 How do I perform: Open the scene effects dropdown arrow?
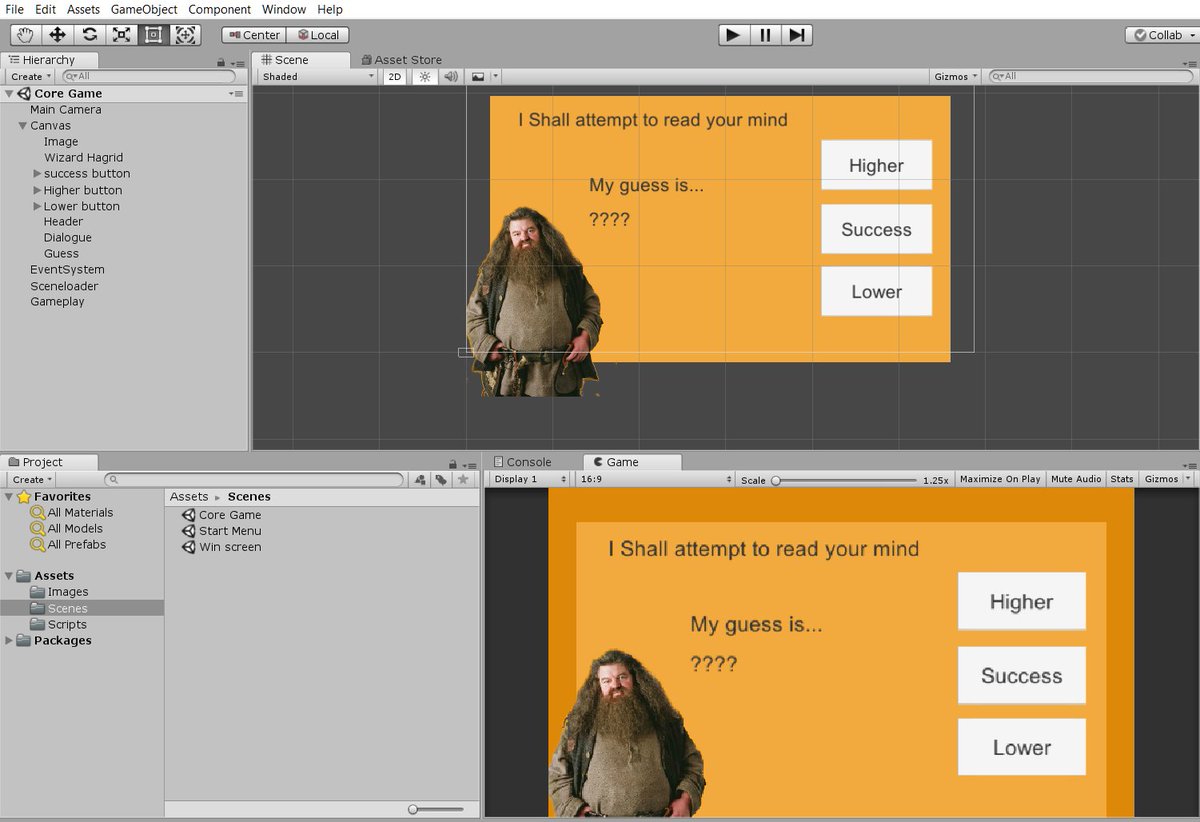tap(496, 76)
